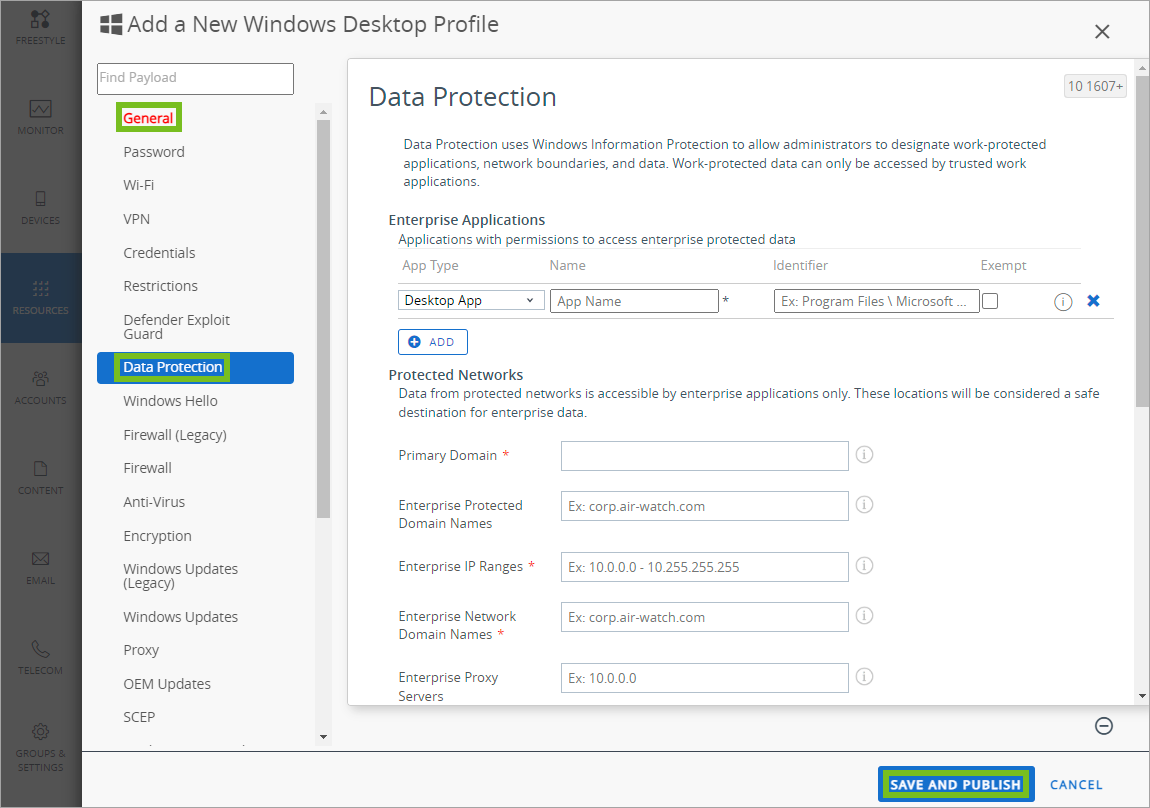Viewport: 1150px width, 808px height.
Task: Select the Anti-Virus payload
Action: [154, 502]
